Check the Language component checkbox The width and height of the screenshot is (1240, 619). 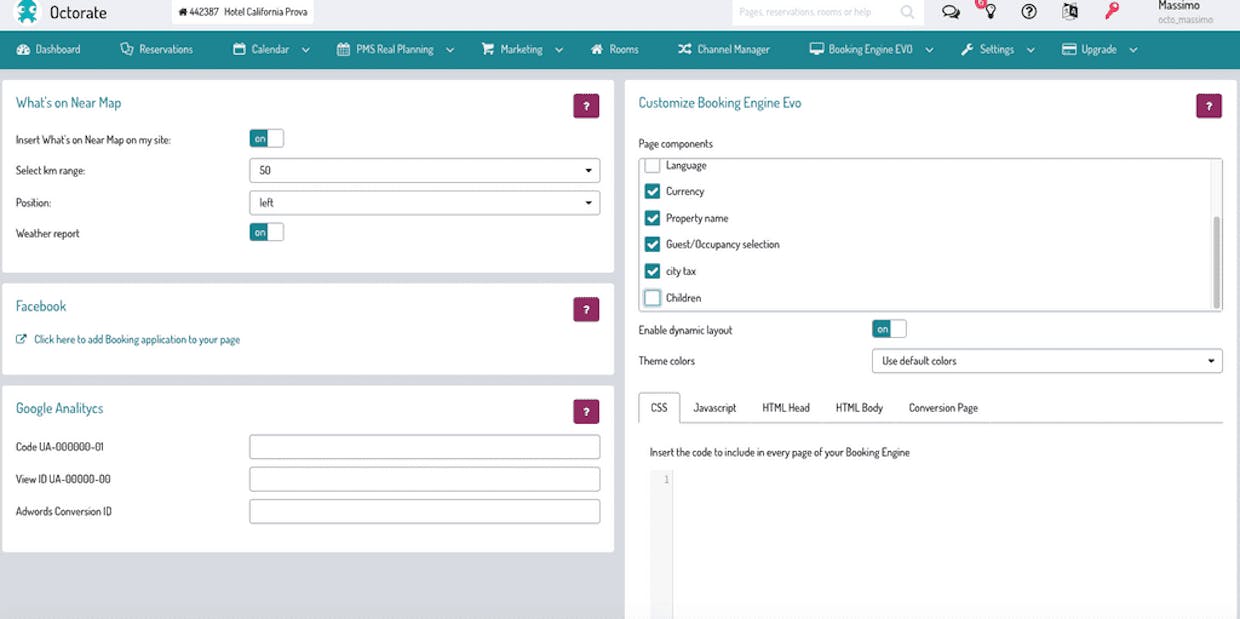point(653,166)
